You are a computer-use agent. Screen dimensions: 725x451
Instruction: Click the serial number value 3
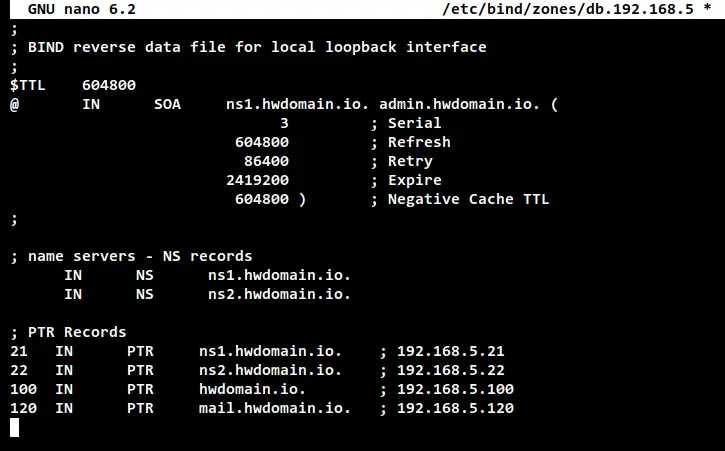(x=284, y=123)
